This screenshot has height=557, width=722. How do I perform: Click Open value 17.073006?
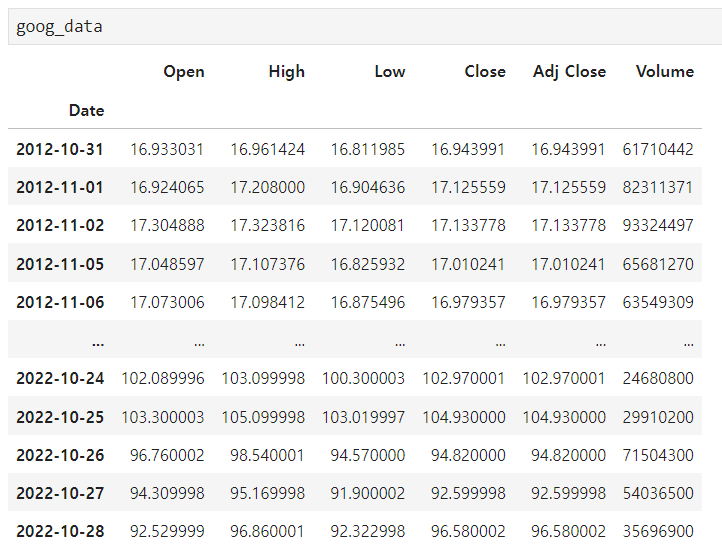pos(167,302)
